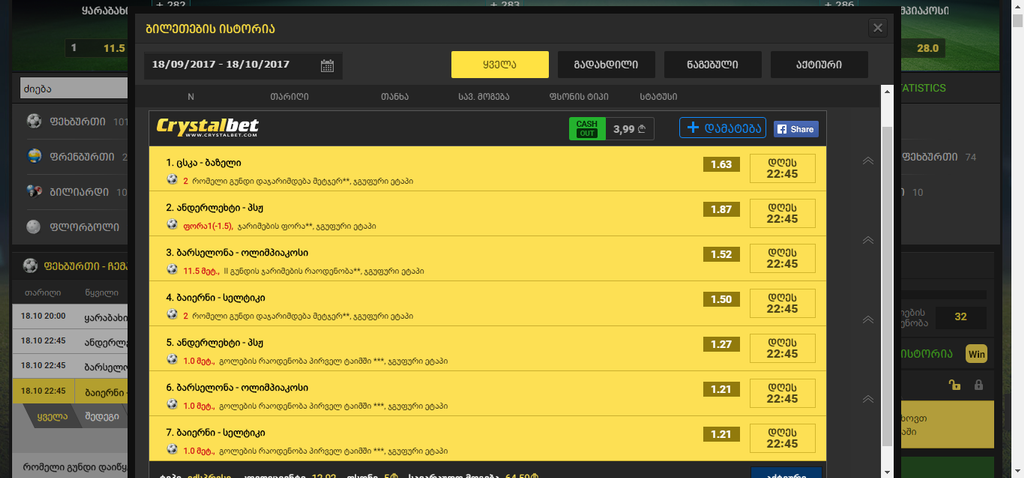Open the ყველა tab below the match list

click(x=54, y=417)
